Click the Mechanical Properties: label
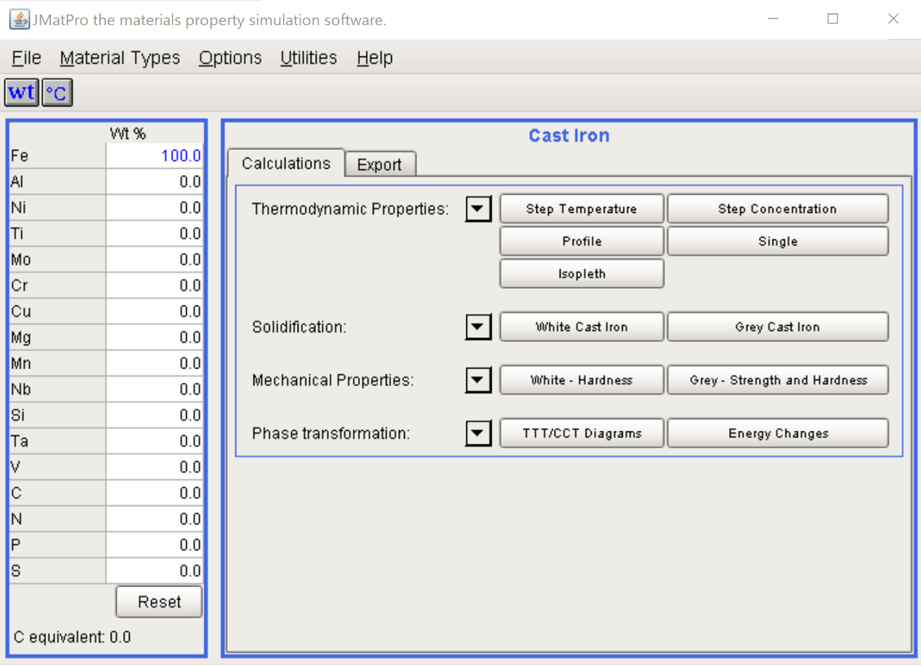This screenshot has height=665, width=921. 333,380
